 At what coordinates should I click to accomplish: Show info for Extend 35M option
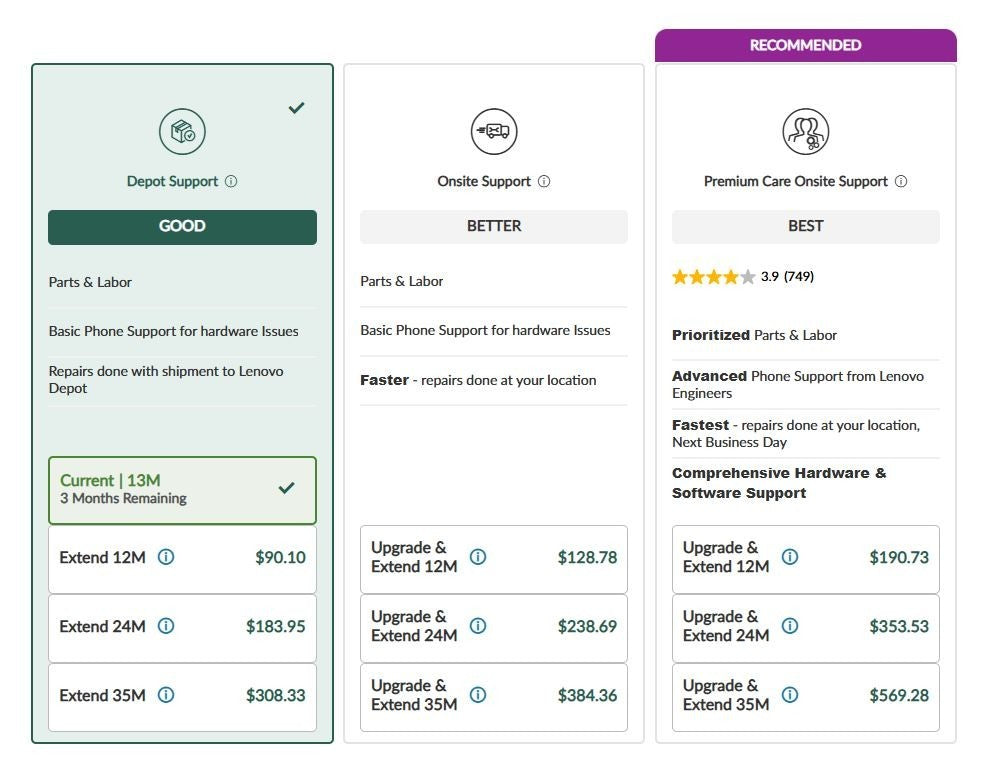[166, 694]
